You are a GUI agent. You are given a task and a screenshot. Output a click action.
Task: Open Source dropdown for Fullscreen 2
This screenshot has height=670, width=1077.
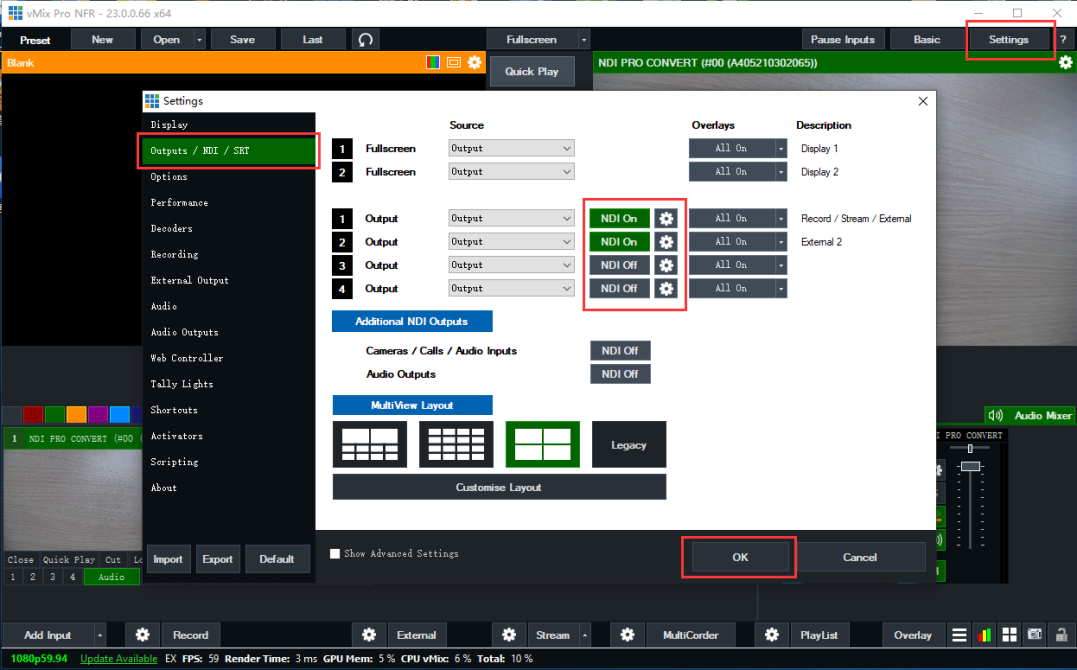point(511,172)
